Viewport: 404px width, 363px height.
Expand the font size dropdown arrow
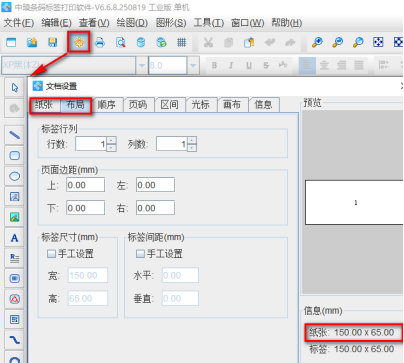193,65
